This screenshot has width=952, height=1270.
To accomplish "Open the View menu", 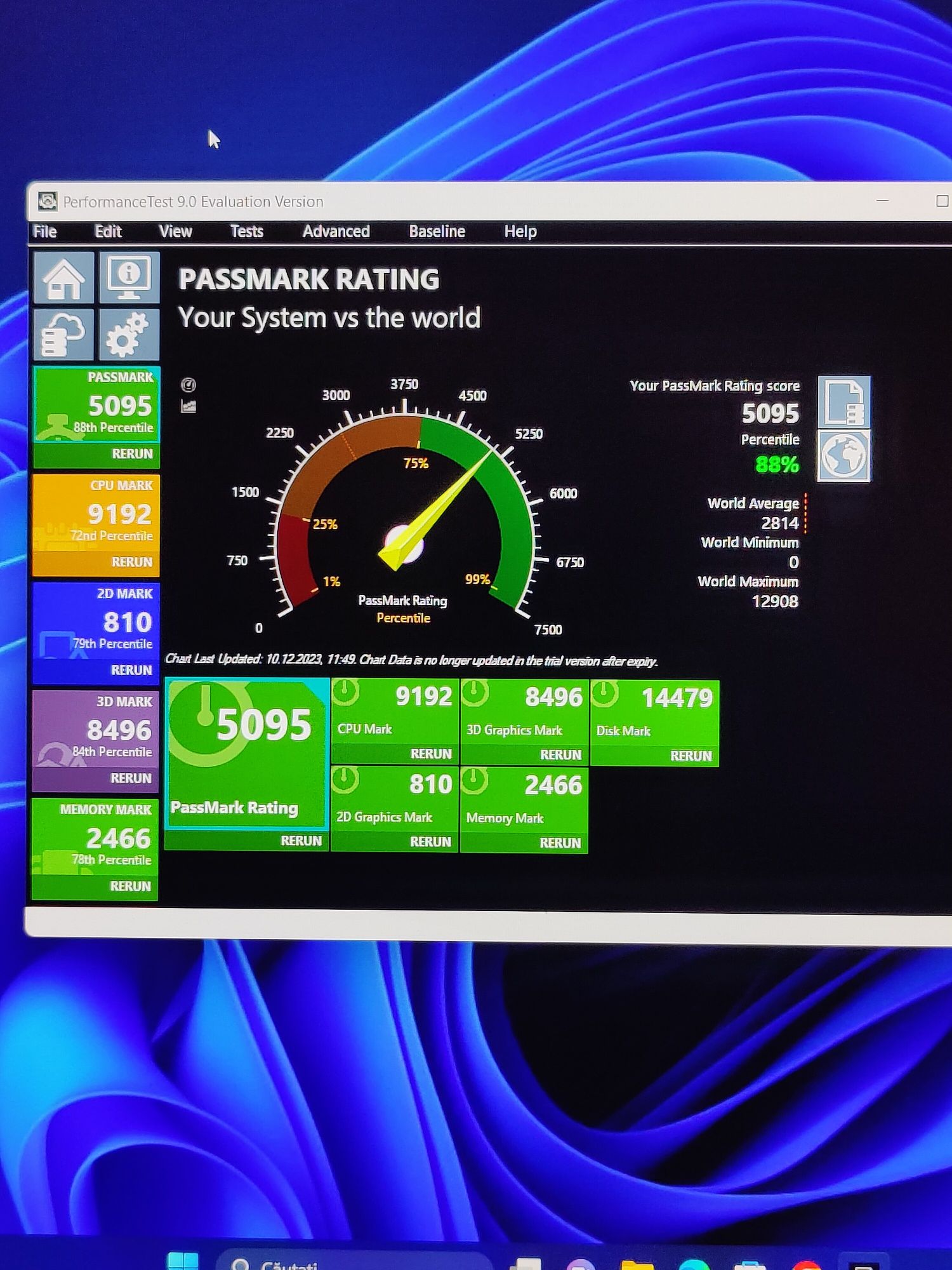I will pos(175,231).
